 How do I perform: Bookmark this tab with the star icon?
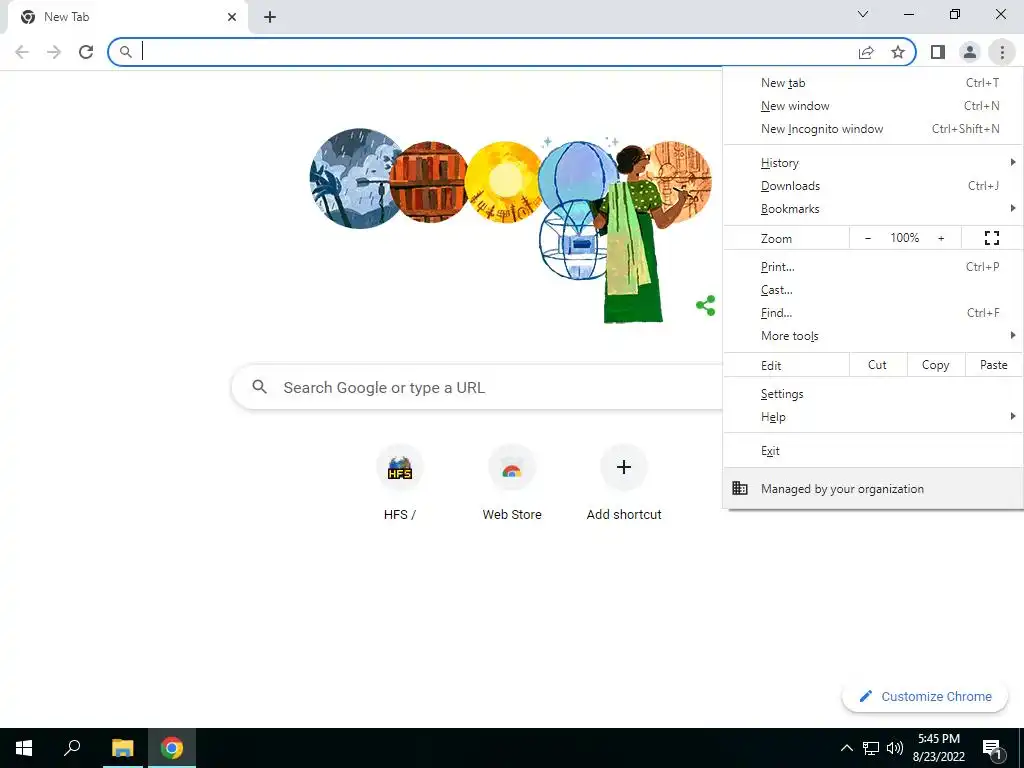click(x=898, y=52)
